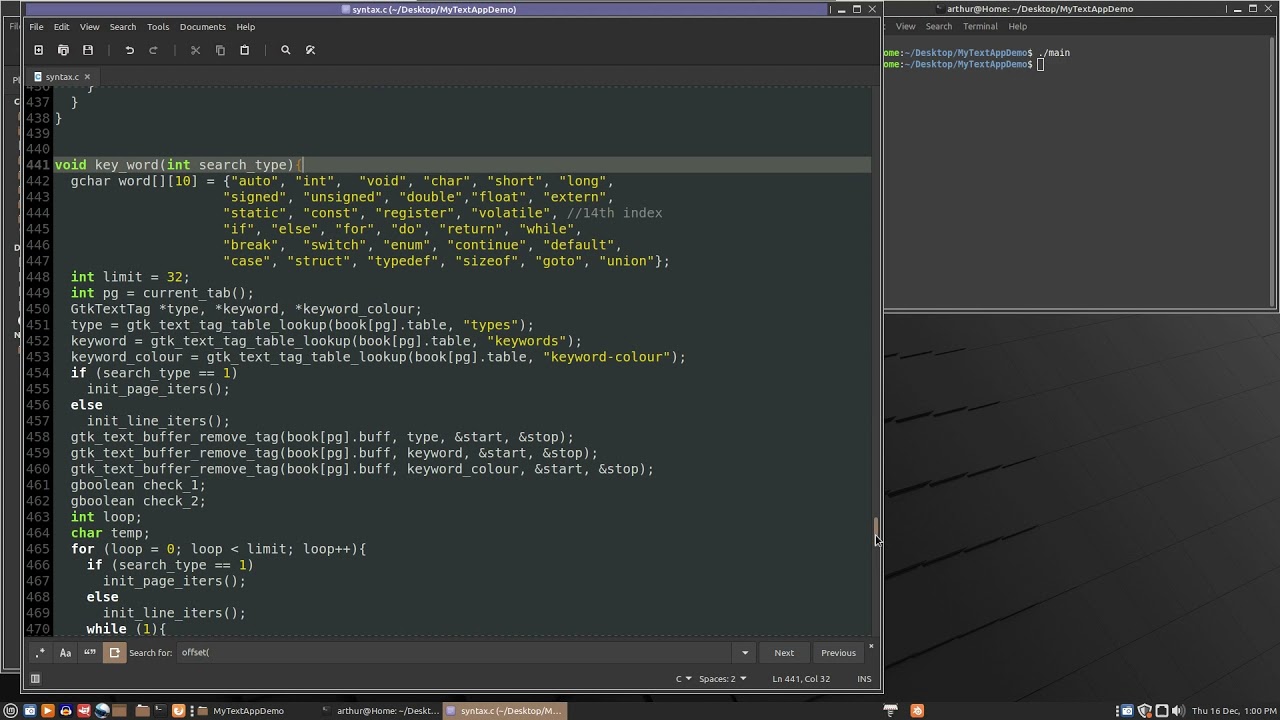
Task: Save the file using the toolbar icon
Action: coord(88,50)
